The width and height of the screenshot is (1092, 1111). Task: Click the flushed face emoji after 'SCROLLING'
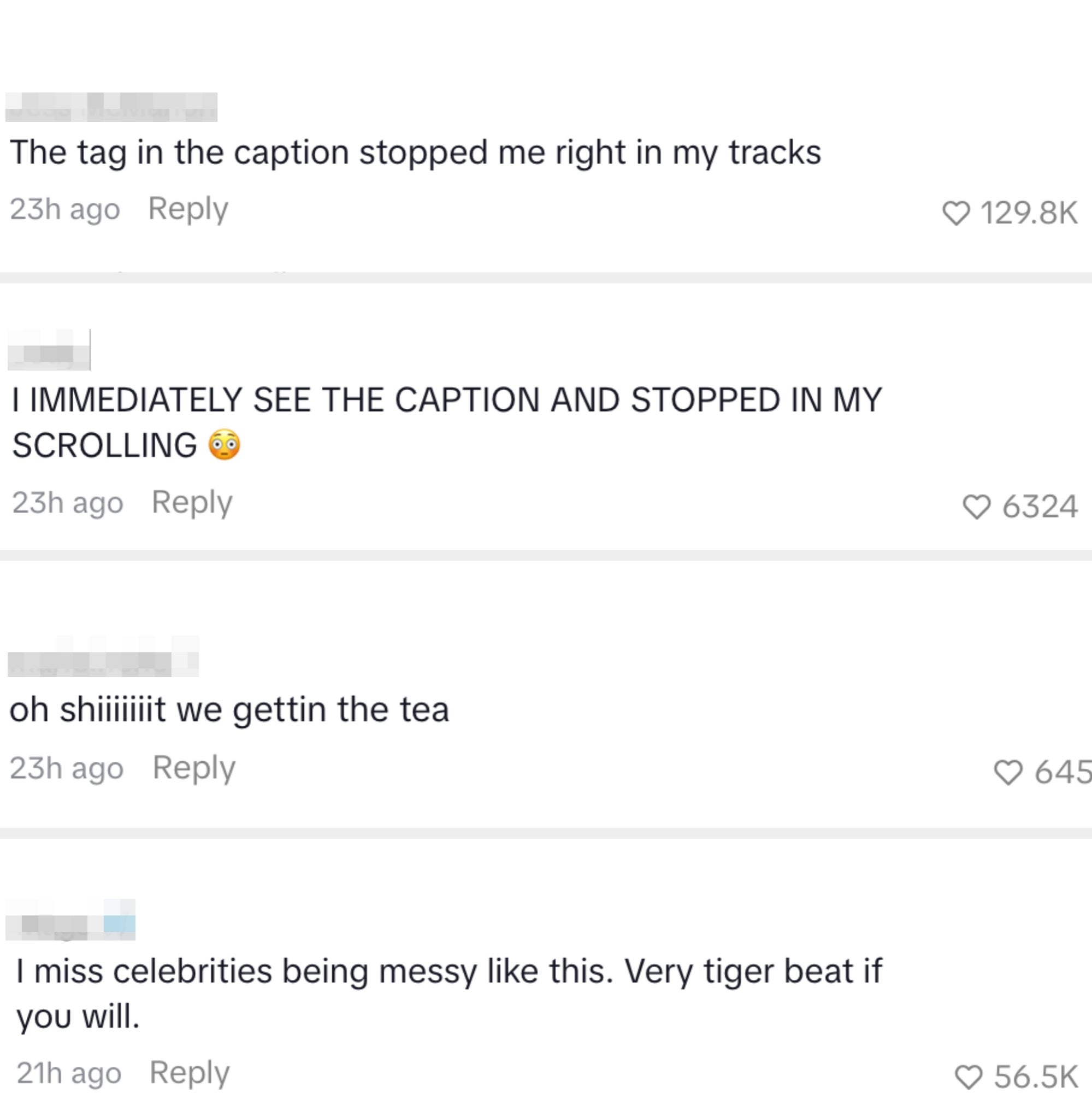tap(225, 445)
